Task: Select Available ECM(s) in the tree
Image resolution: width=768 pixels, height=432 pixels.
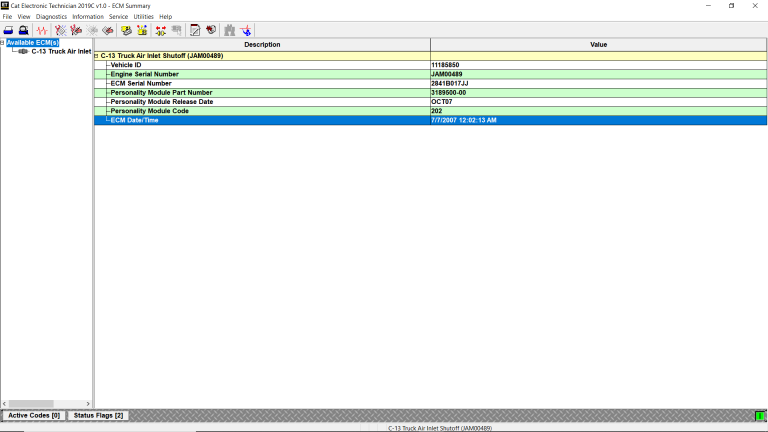Action: click(32, 43)
